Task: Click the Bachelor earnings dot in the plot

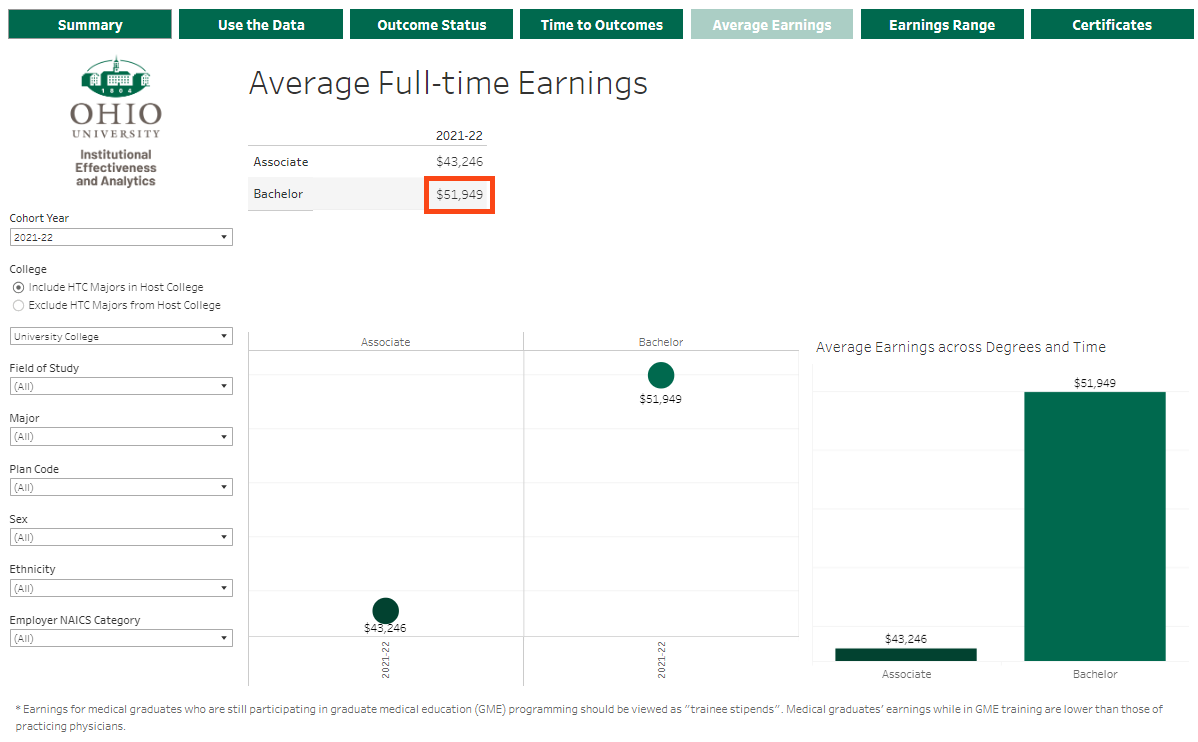Action: [x=661, y=375]
